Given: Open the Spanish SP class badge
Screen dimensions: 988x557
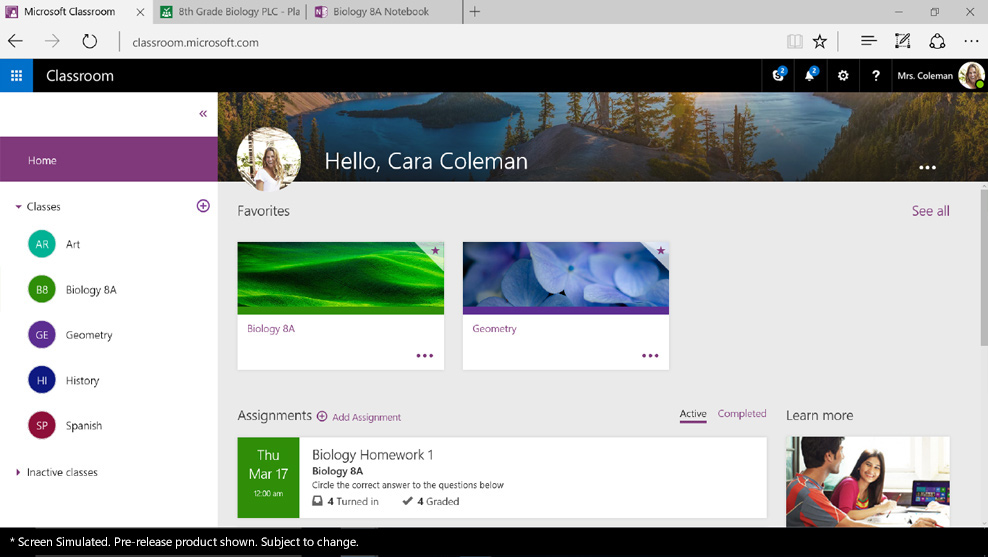Looking at the screenshot, I should (42, 426).
